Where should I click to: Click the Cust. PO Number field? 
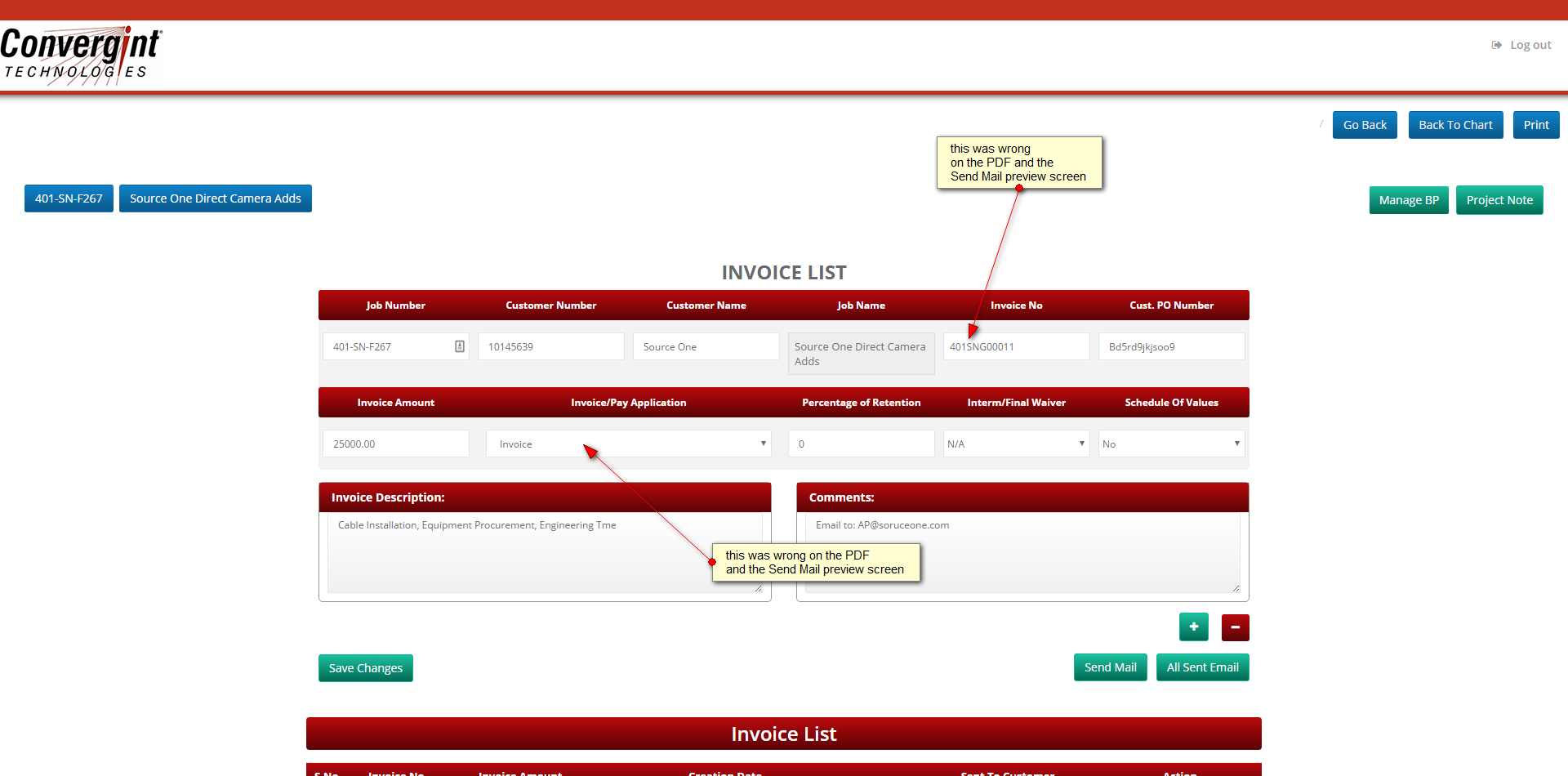pyautogui.click(x=1172, y=346)
